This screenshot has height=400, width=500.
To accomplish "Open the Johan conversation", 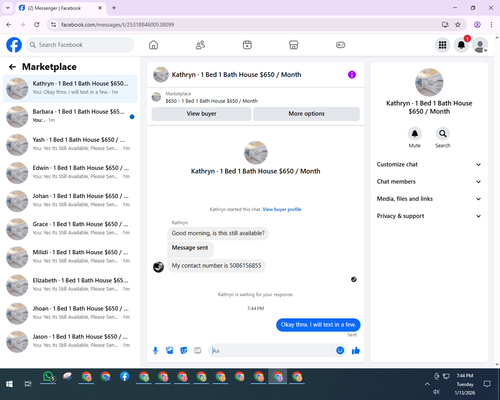I will pos(70,201).
